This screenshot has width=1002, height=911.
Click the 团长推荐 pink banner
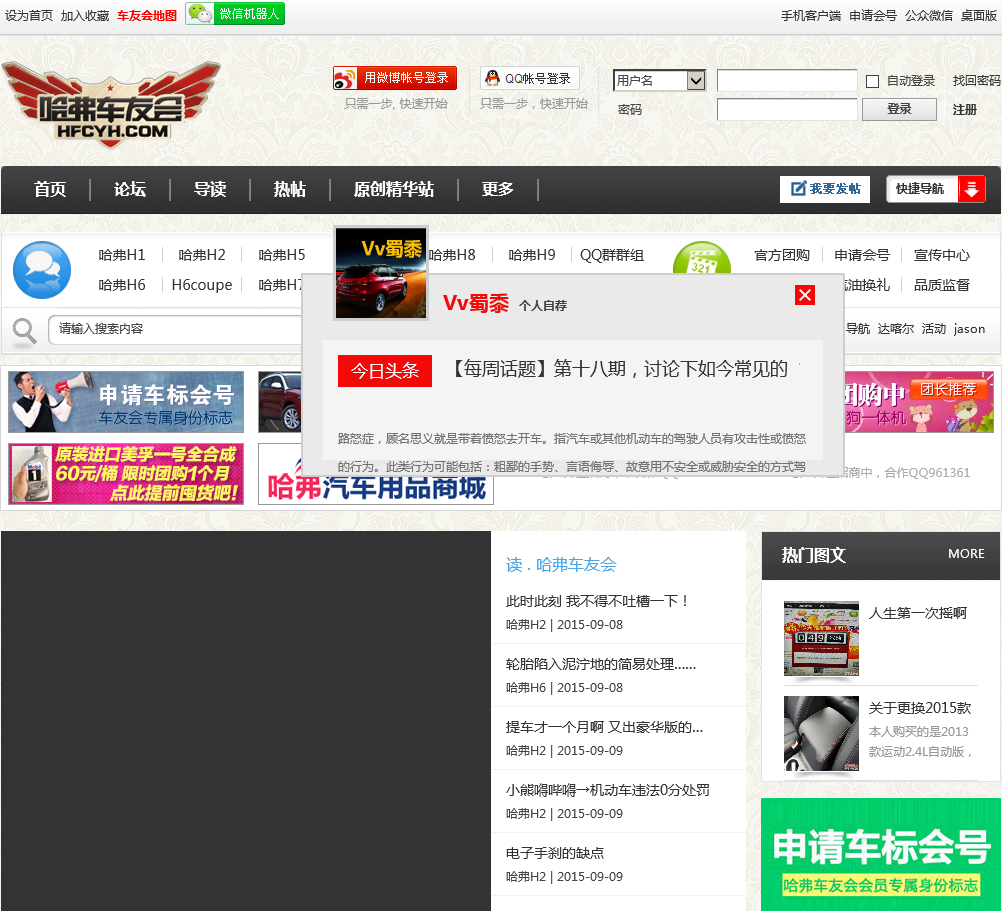click(x=919, y=402)
